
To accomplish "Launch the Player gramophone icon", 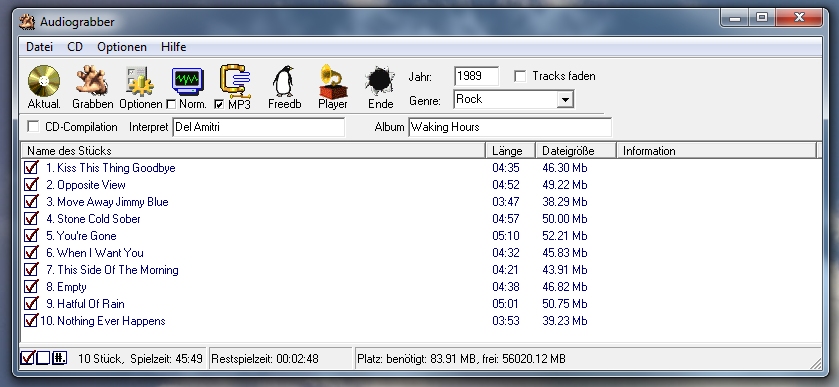I will point(333,81).
